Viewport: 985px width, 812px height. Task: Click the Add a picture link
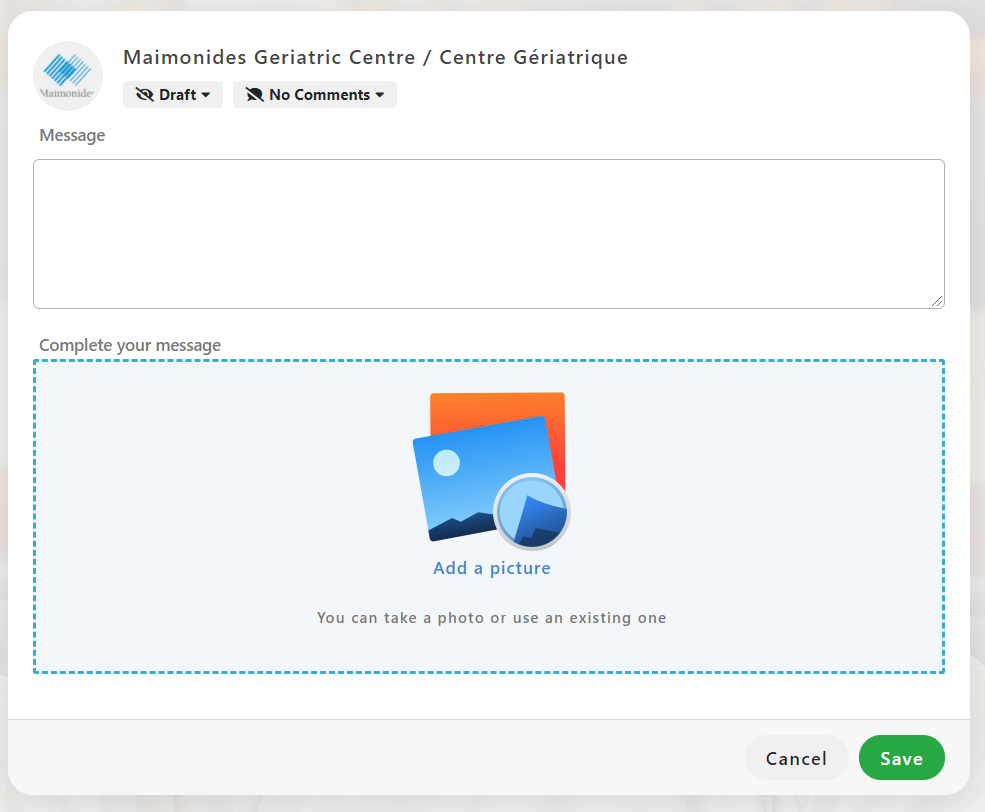pyautogui.click(x=491, y=568)
